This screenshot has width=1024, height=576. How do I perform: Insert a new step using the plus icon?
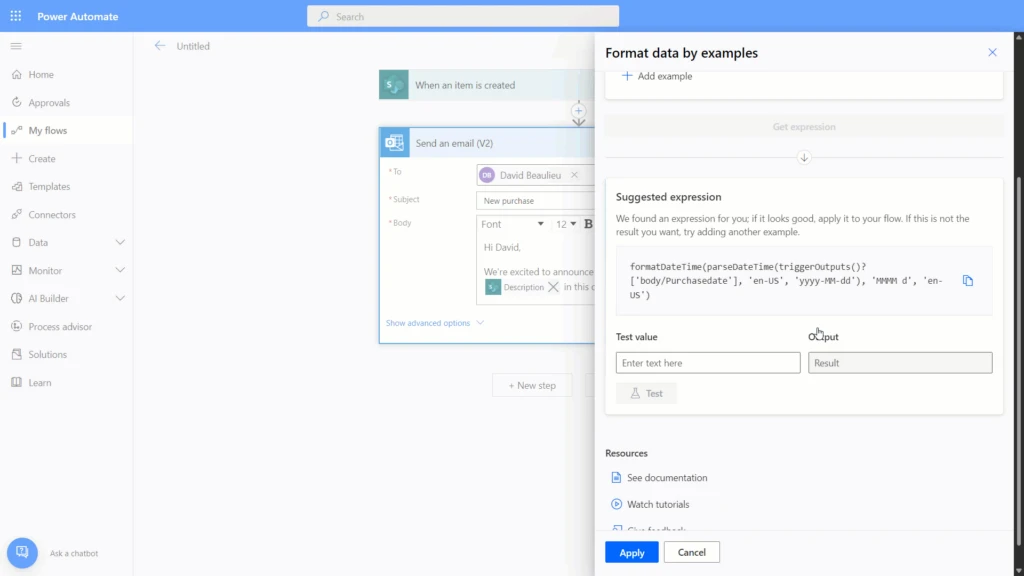point(579,112)
